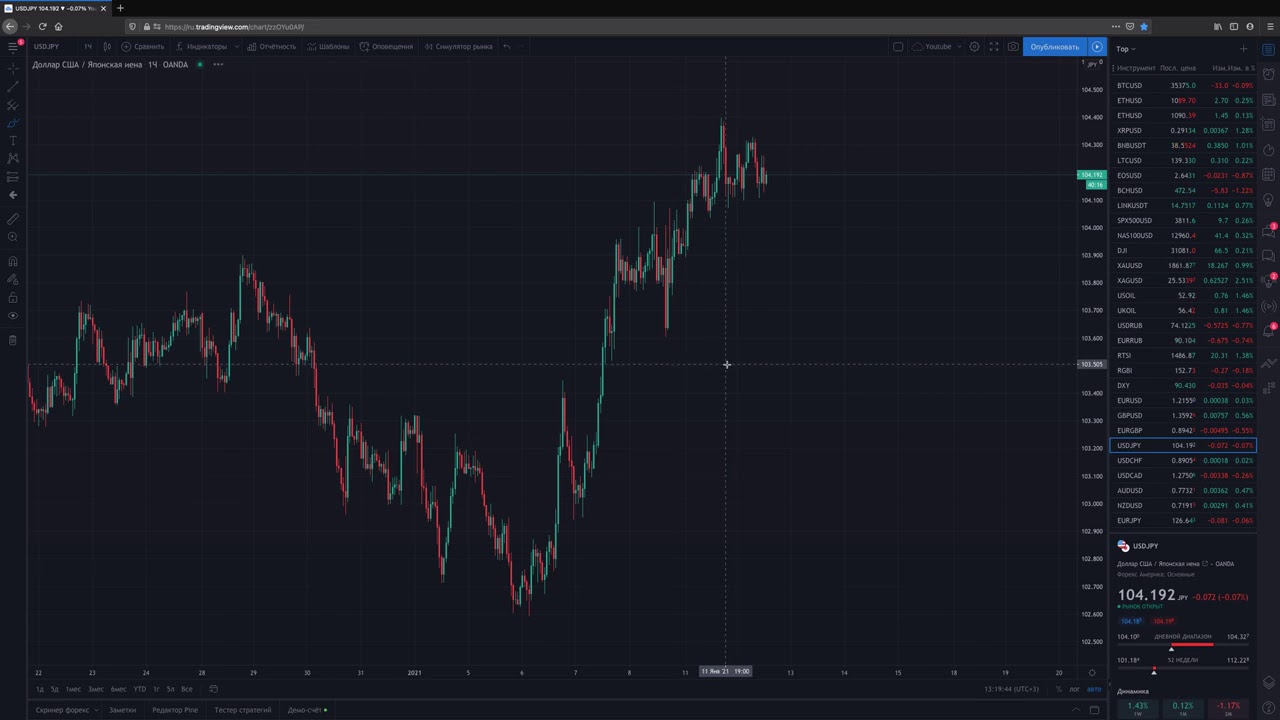
Task: Select USDRUB in the watchlist
Action: click(x=1183, y=325)
